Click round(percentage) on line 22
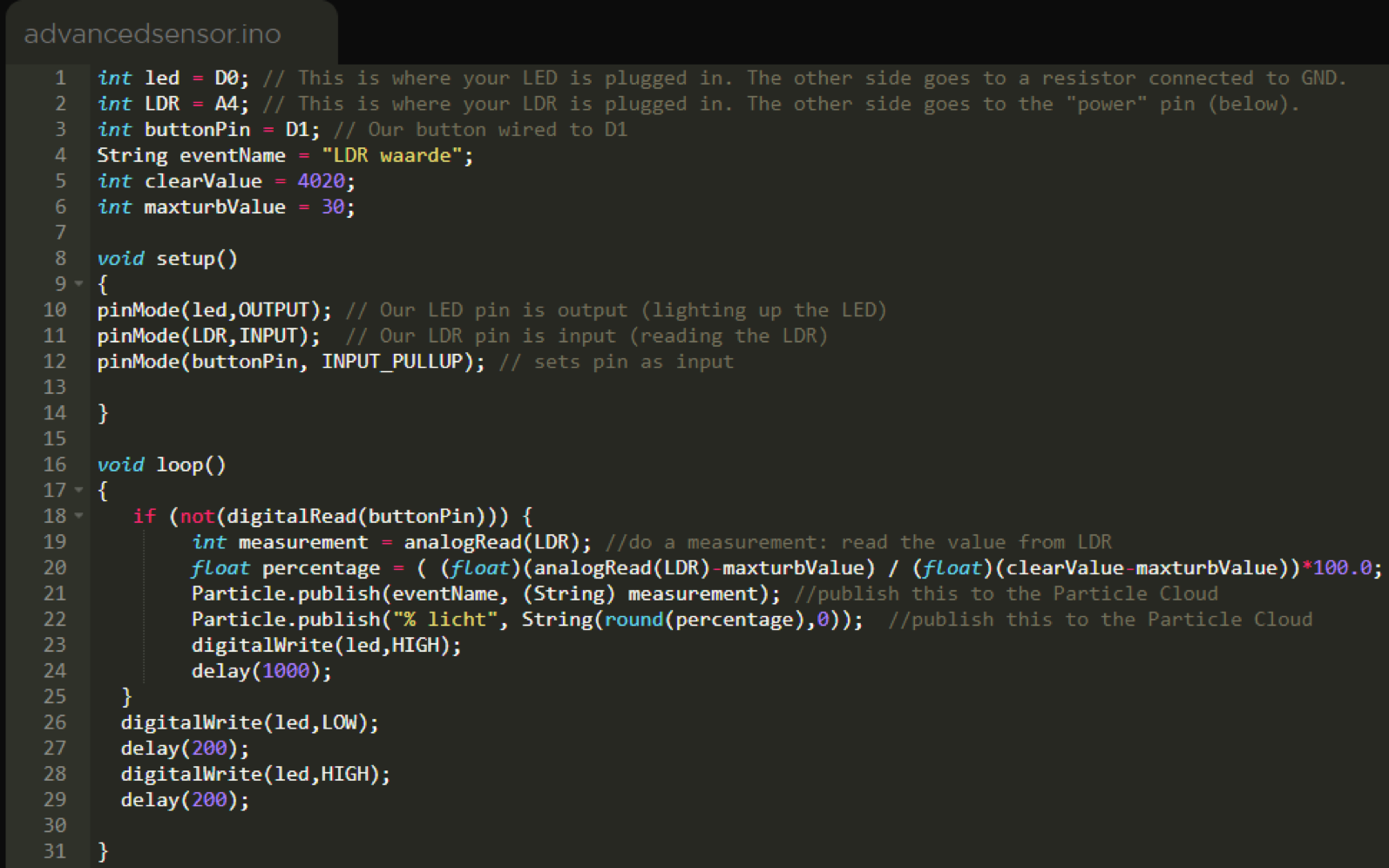This screenshot has width=1389, height=868. [703, 620]
